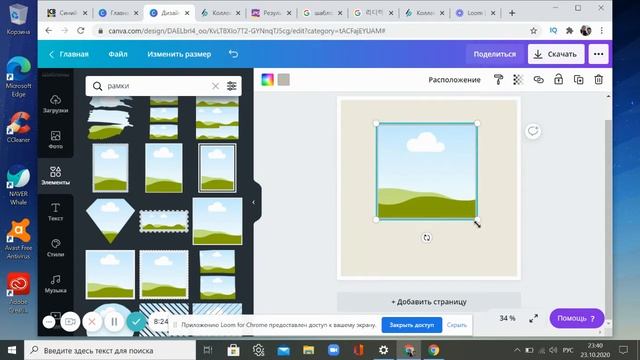Select the double-bordered portrait frame thumbnail
This screenshot has height=360, width=640.
(217, 168)
